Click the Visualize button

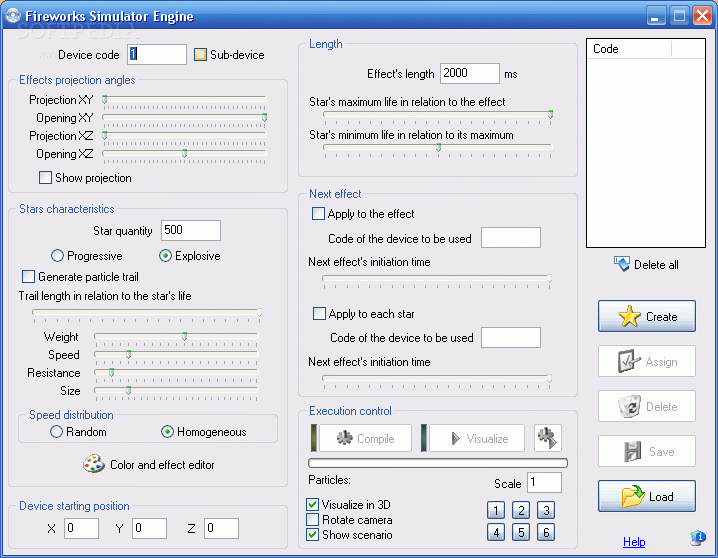coord(477,438)
